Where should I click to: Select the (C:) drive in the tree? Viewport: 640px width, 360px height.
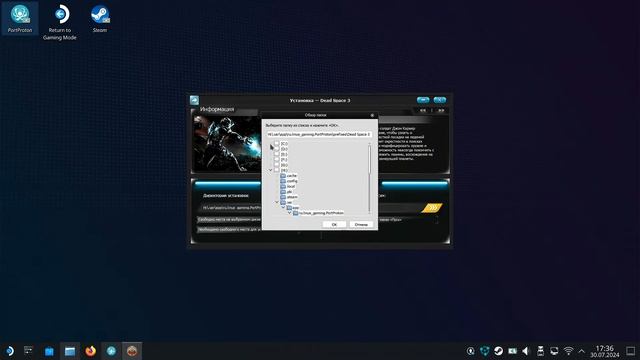coord(284,144)
